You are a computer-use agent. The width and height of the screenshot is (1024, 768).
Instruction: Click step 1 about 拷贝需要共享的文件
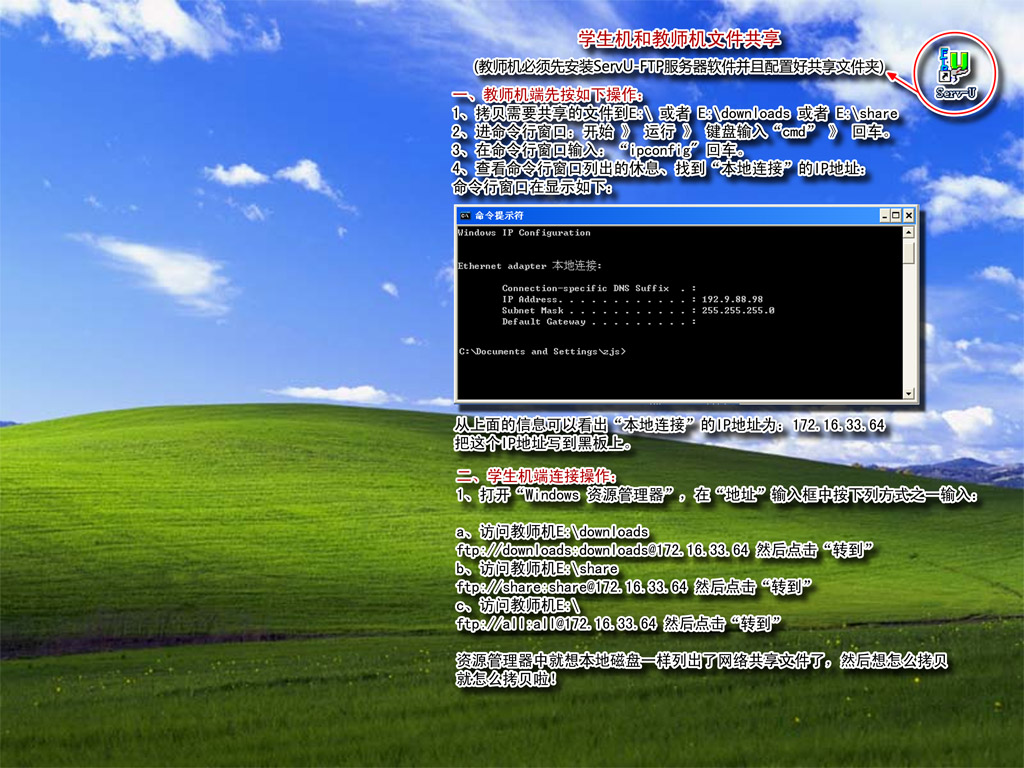click(x=675, y=113)
